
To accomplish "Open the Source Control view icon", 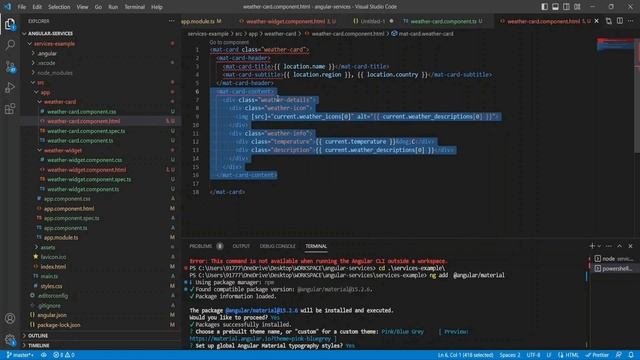I will [10, 67].
